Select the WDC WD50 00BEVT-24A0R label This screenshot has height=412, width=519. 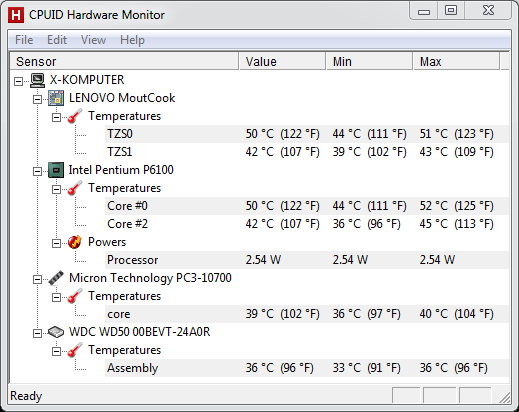coord(139,332)
